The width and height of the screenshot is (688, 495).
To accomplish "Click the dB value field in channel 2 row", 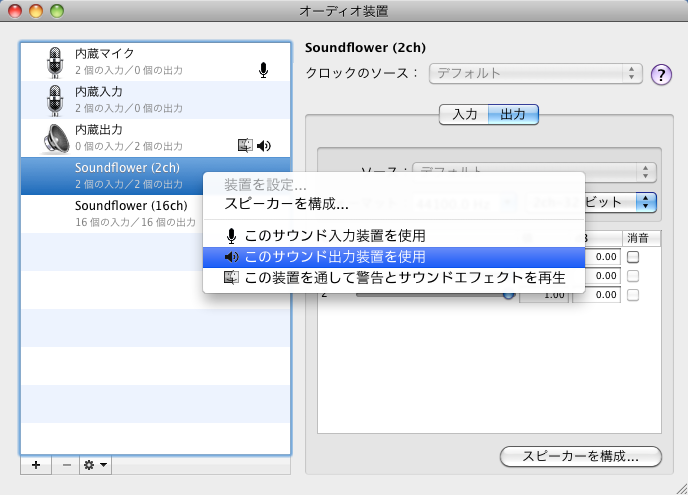I will [597, 295].
